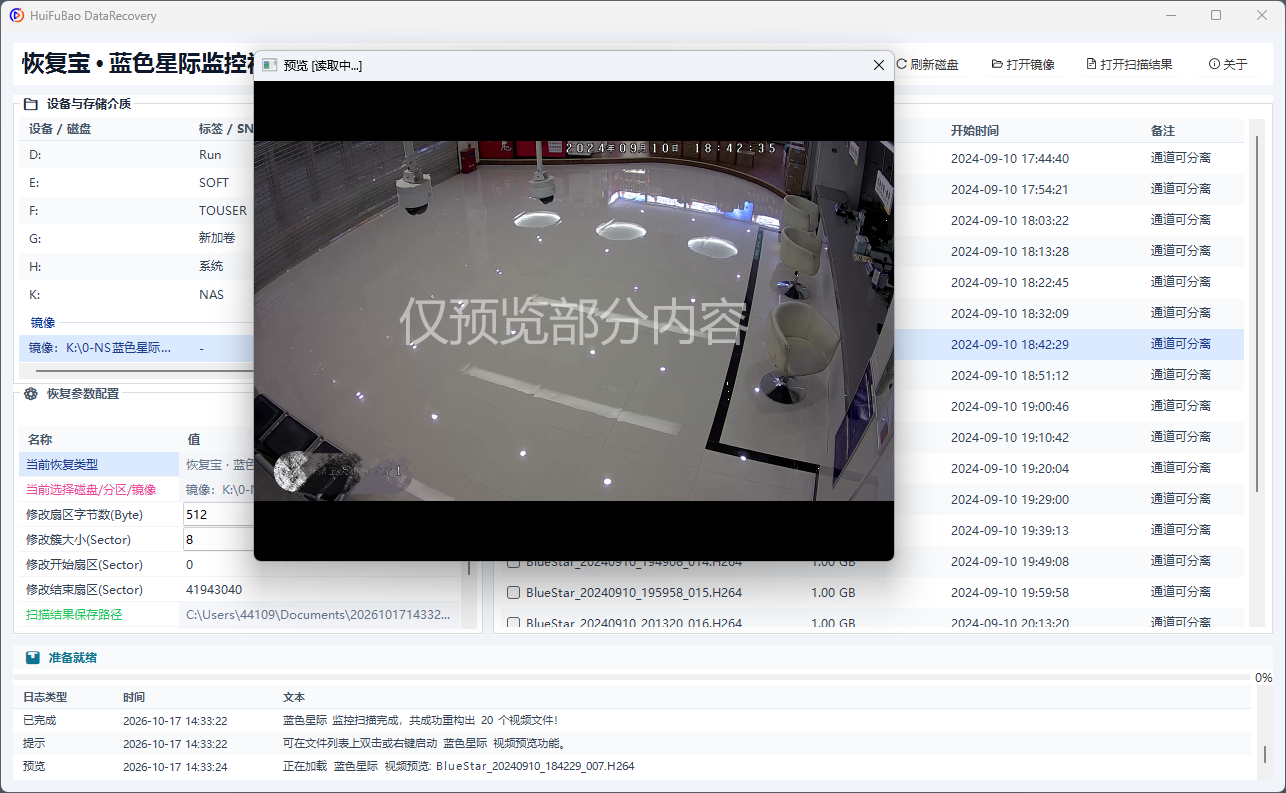Select the H: drive labeled 系统
This screenshot has width=1286, height=793.
(135, 267)
